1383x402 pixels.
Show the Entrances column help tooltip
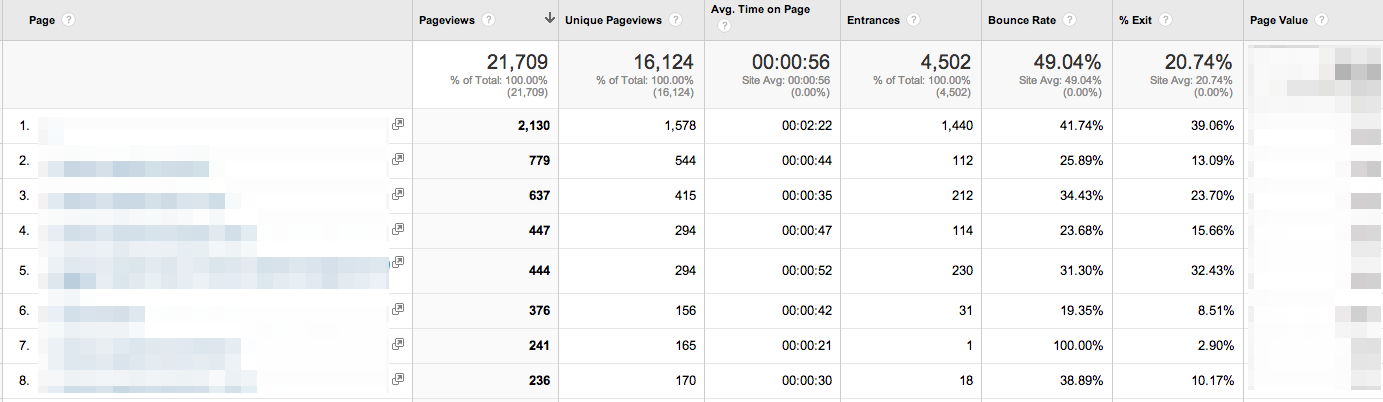pos(914,20)
